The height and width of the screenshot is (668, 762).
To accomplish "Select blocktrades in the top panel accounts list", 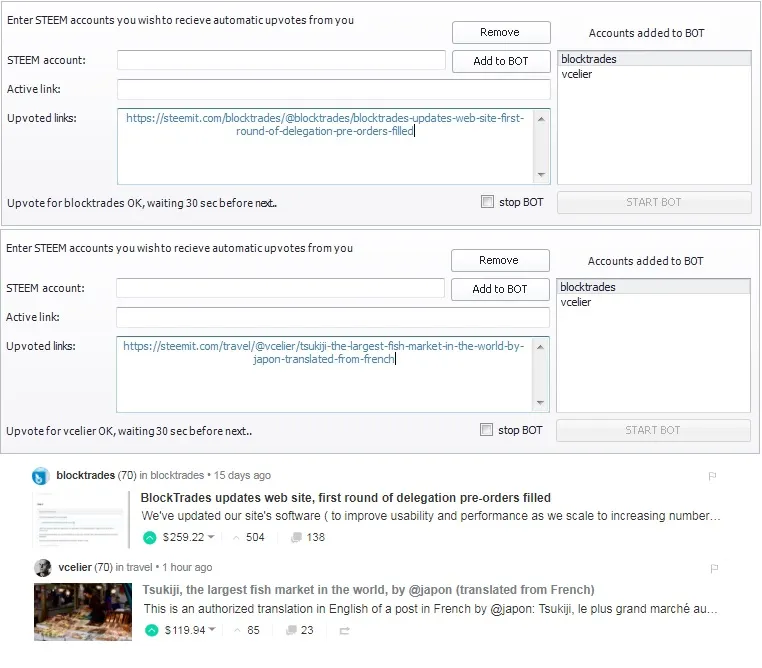I will click(x=654, y=59).
